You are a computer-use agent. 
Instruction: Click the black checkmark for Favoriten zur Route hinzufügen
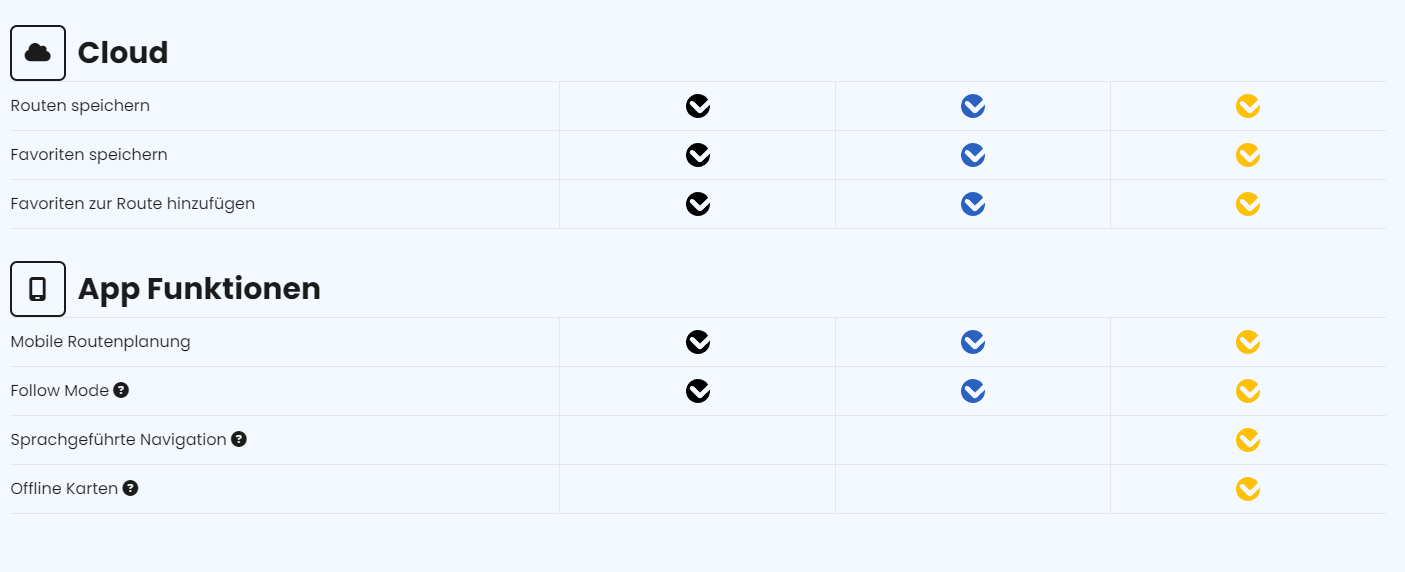[698, 204]
